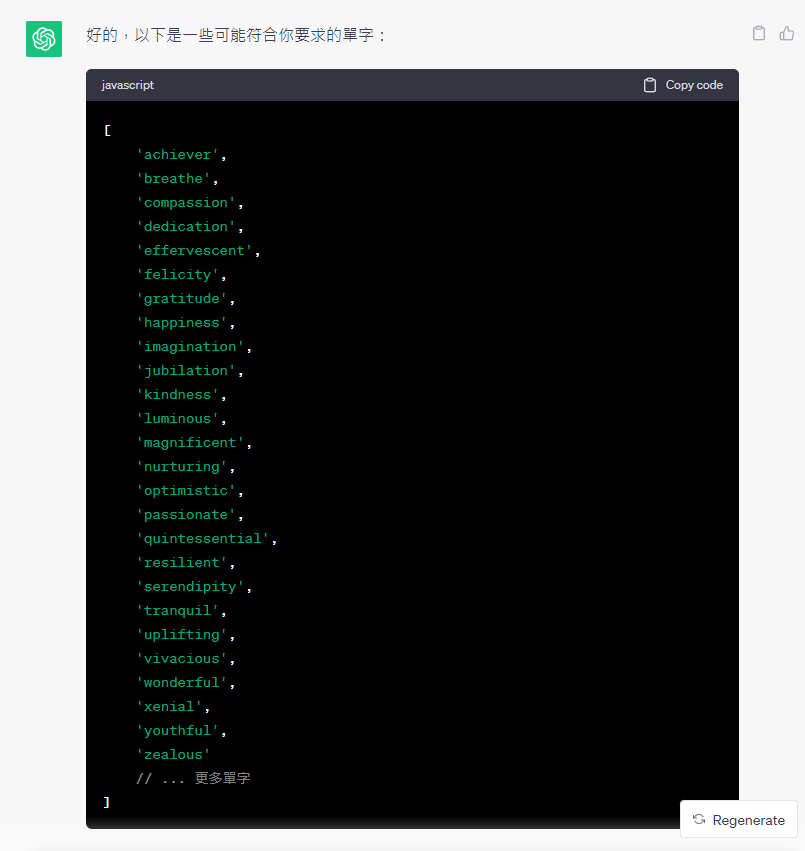The width and height of the screenshot is (805, 851).
Task: Click the word 'resilient' in the code
Action: 182,562
